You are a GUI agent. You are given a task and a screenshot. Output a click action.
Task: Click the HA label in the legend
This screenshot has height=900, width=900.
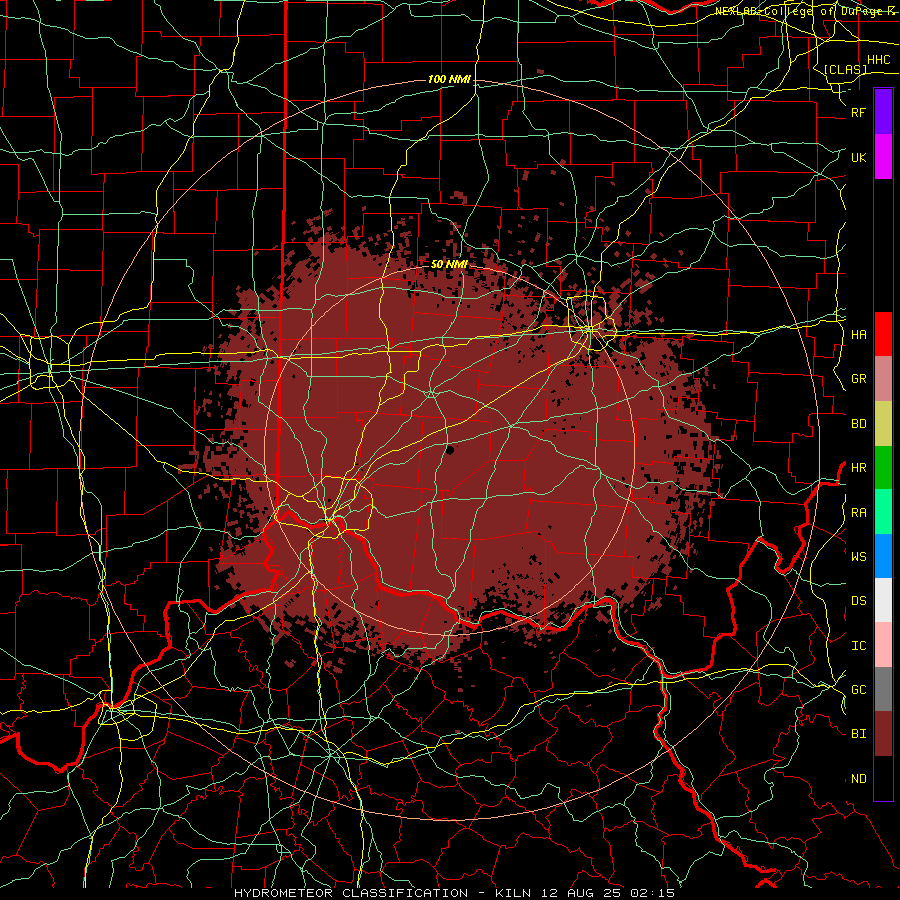[x=858, y=335]
